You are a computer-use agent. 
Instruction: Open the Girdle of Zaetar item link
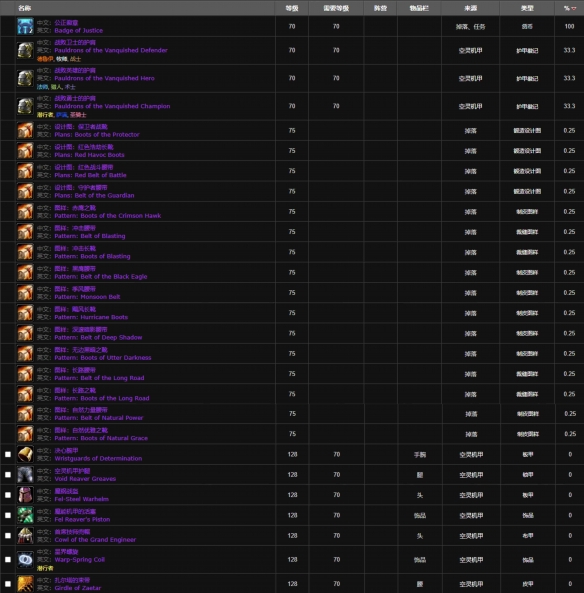pyautogui.click(x=78, y=588)
